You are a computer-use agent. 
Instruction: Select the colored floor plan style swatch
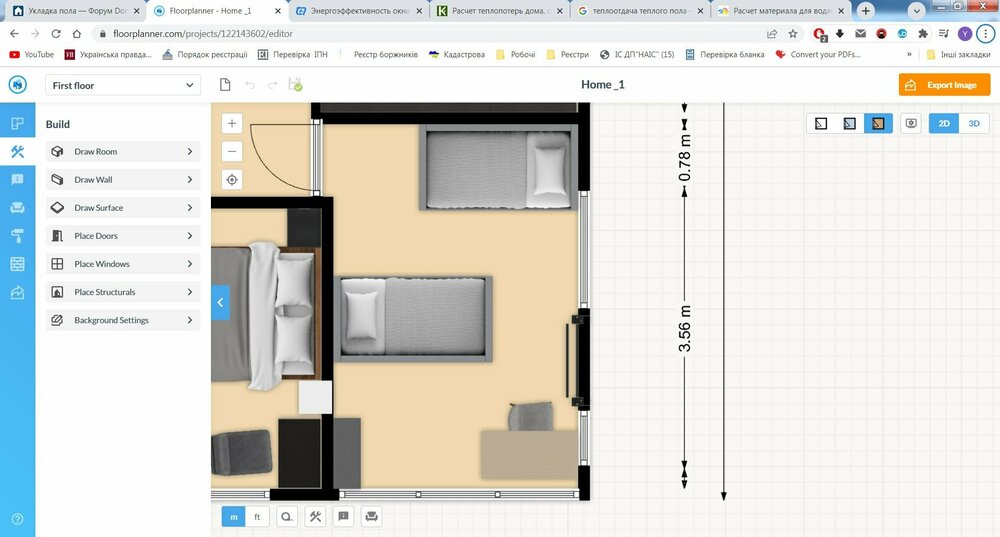point(878,124)
